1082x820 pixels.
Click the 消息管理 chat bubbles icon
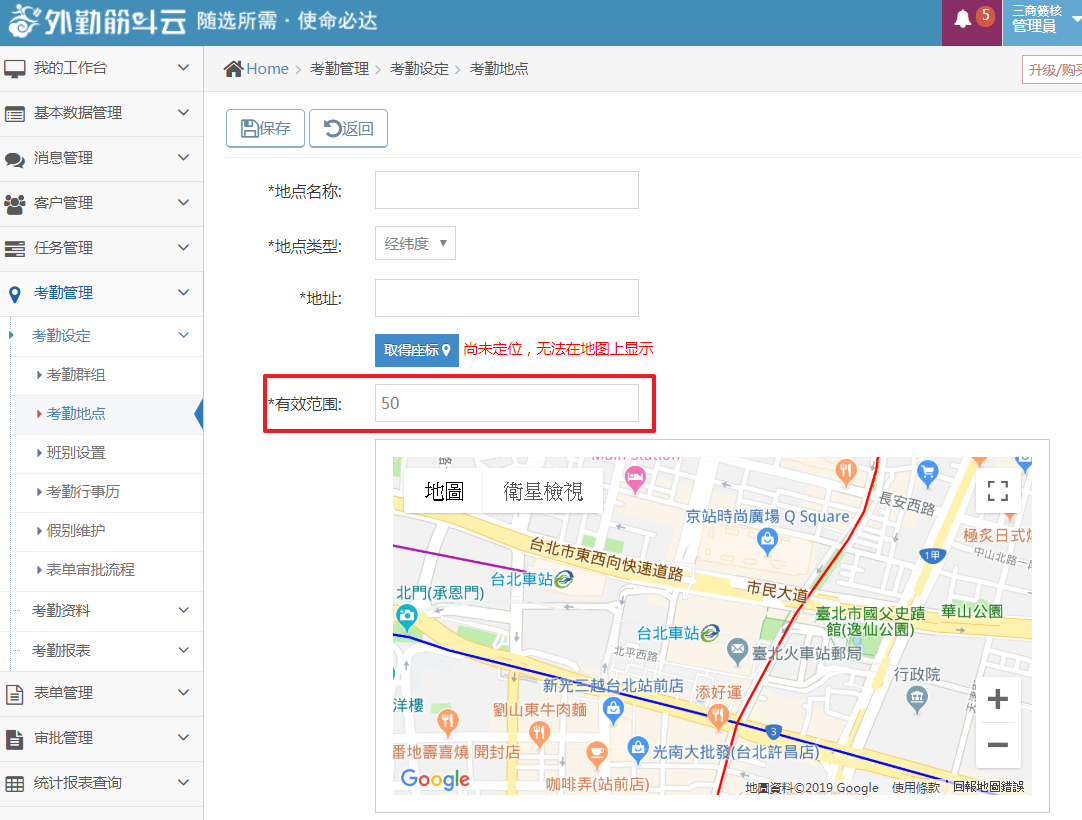coord(14,159)
